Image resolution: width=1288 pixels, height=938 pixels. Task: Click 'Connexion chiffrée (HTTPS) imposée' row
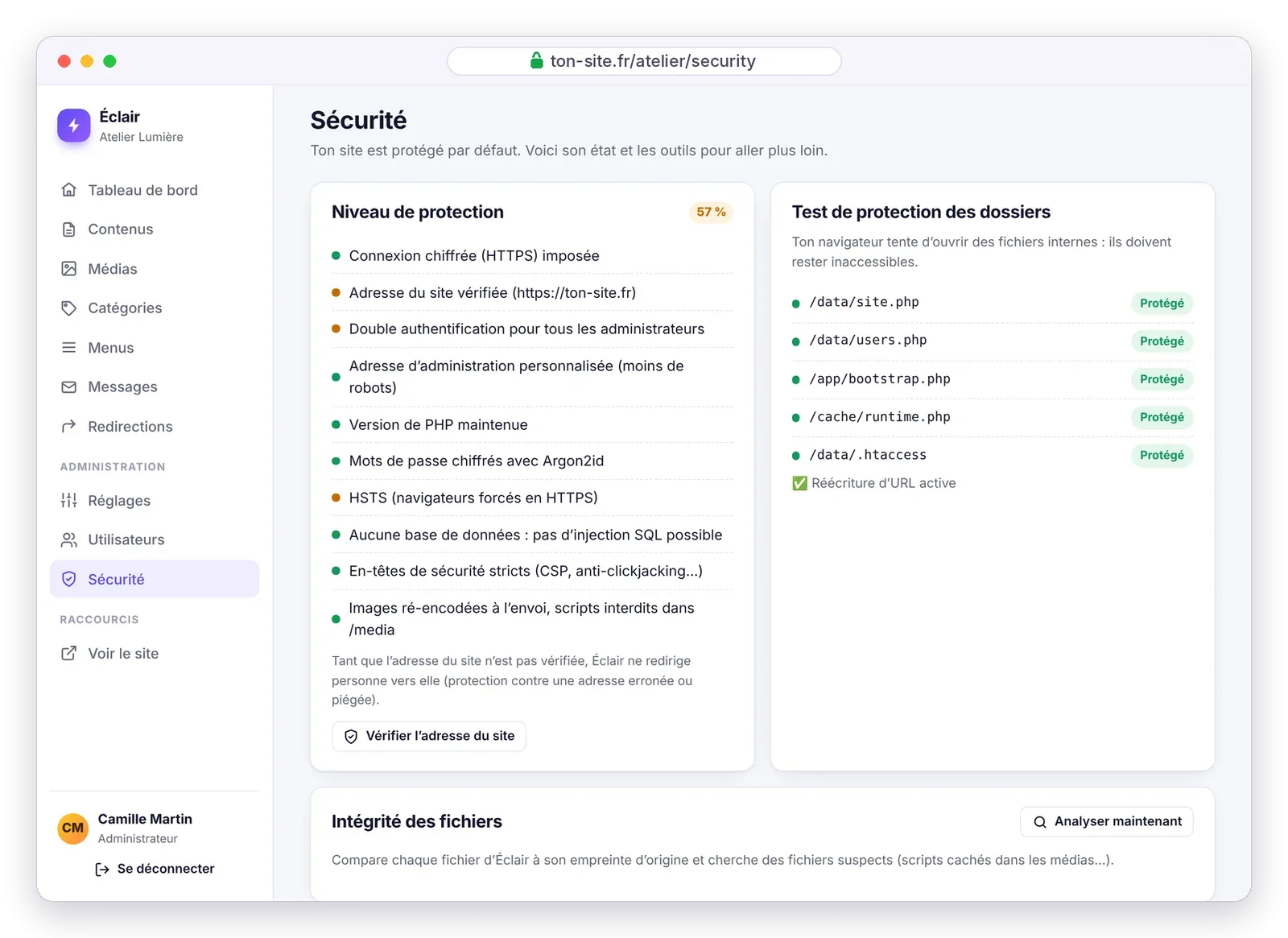coord(532,255)
